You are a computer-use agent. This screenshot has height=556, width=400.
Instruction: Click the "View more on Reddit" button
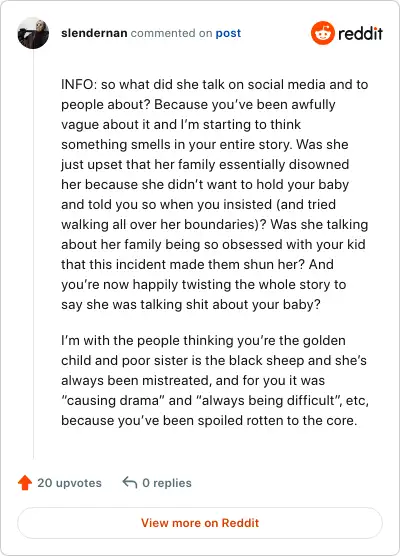point(200,523)
